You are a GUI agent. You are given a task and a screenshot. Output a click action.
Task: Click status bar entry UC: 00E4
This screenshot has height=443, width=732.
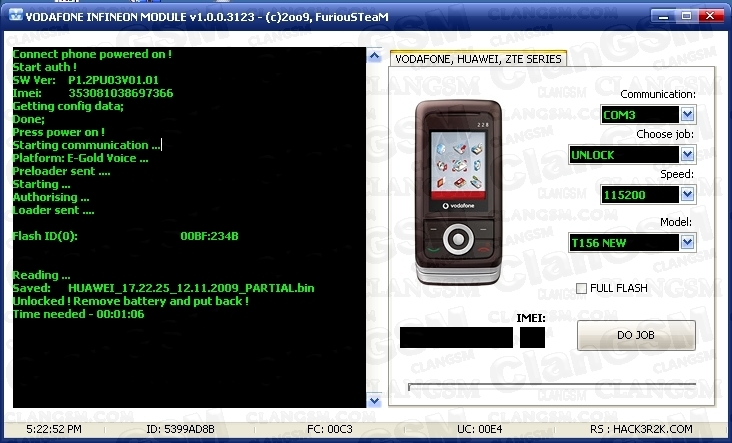point(479,429)
